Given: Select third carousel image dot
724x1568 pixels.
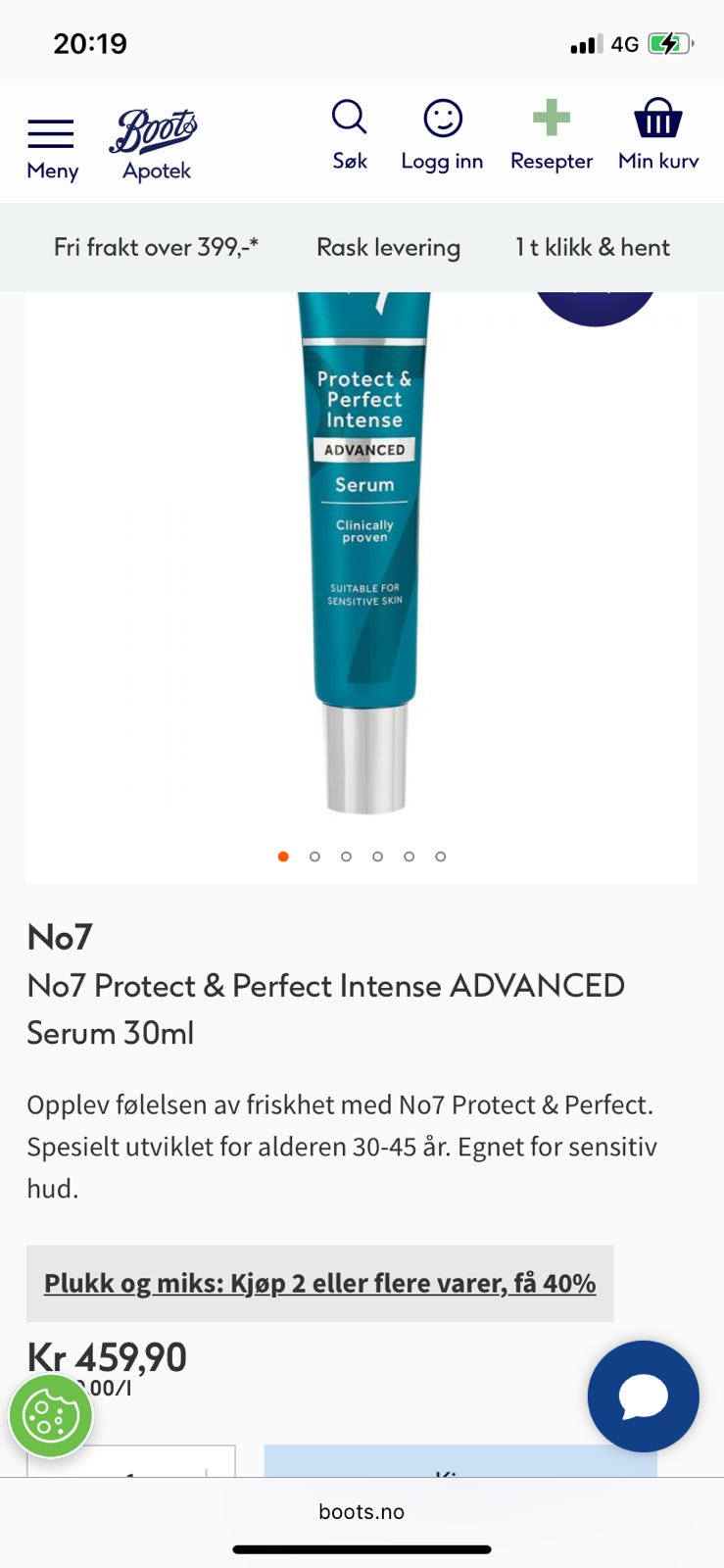Looking at the screenshot, I should 346,857.
